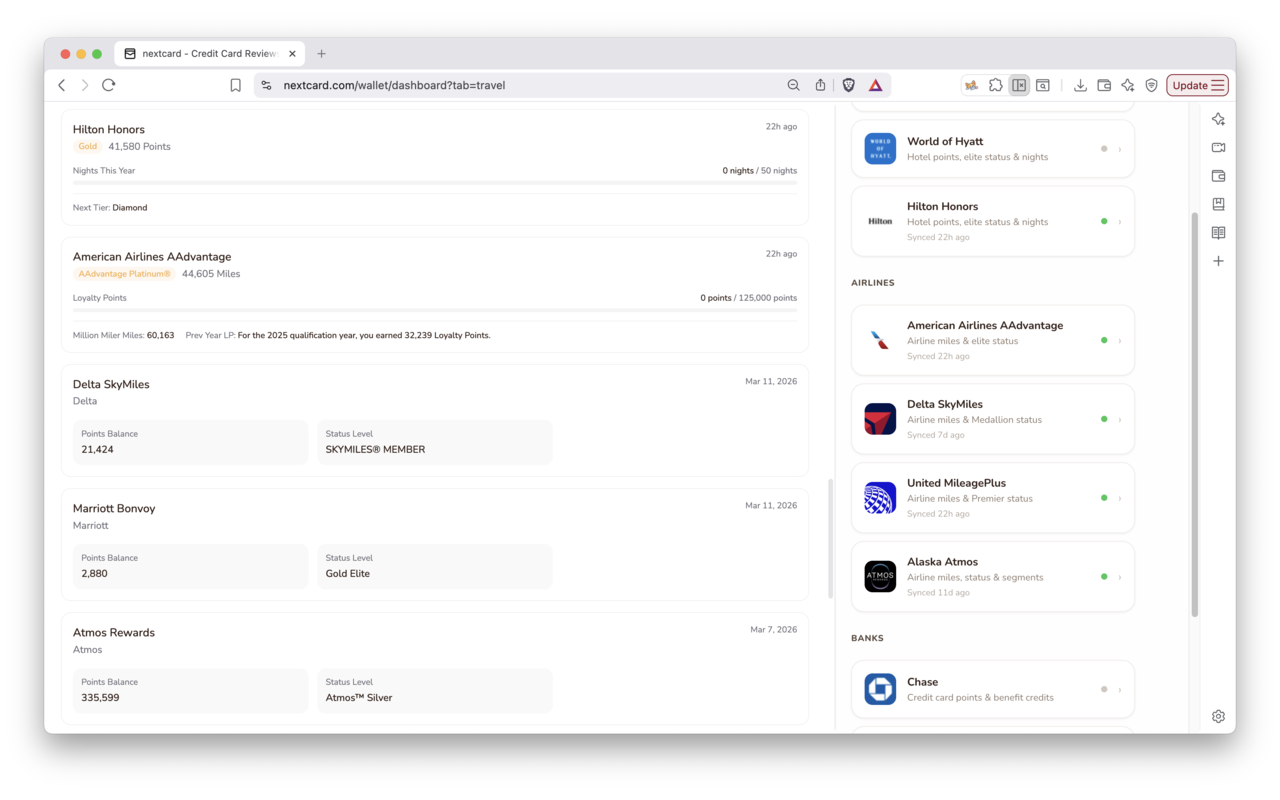Open sidebar settings gear icon

[1218, 716]
